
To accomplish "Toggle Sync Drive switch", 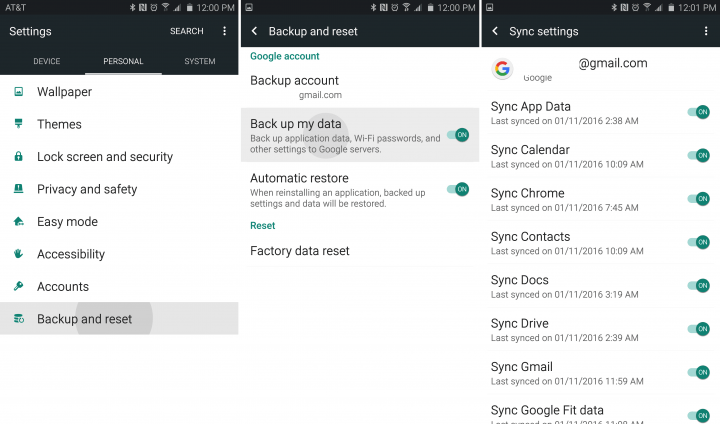I will click(x=698, y=329).
